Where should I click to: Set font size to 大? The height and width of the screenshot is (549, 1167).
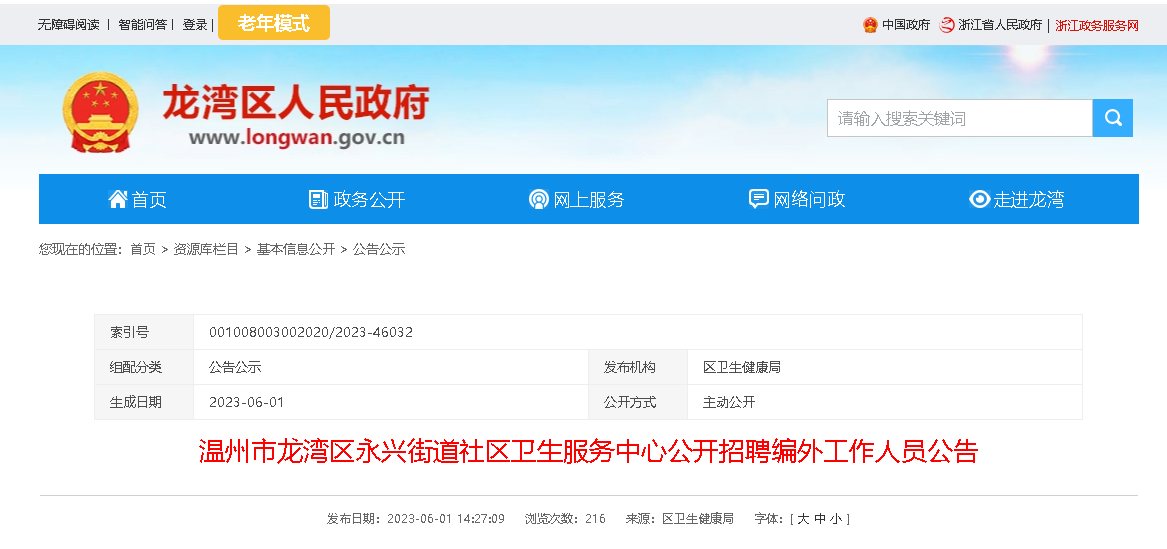click(x=802, y=519)
